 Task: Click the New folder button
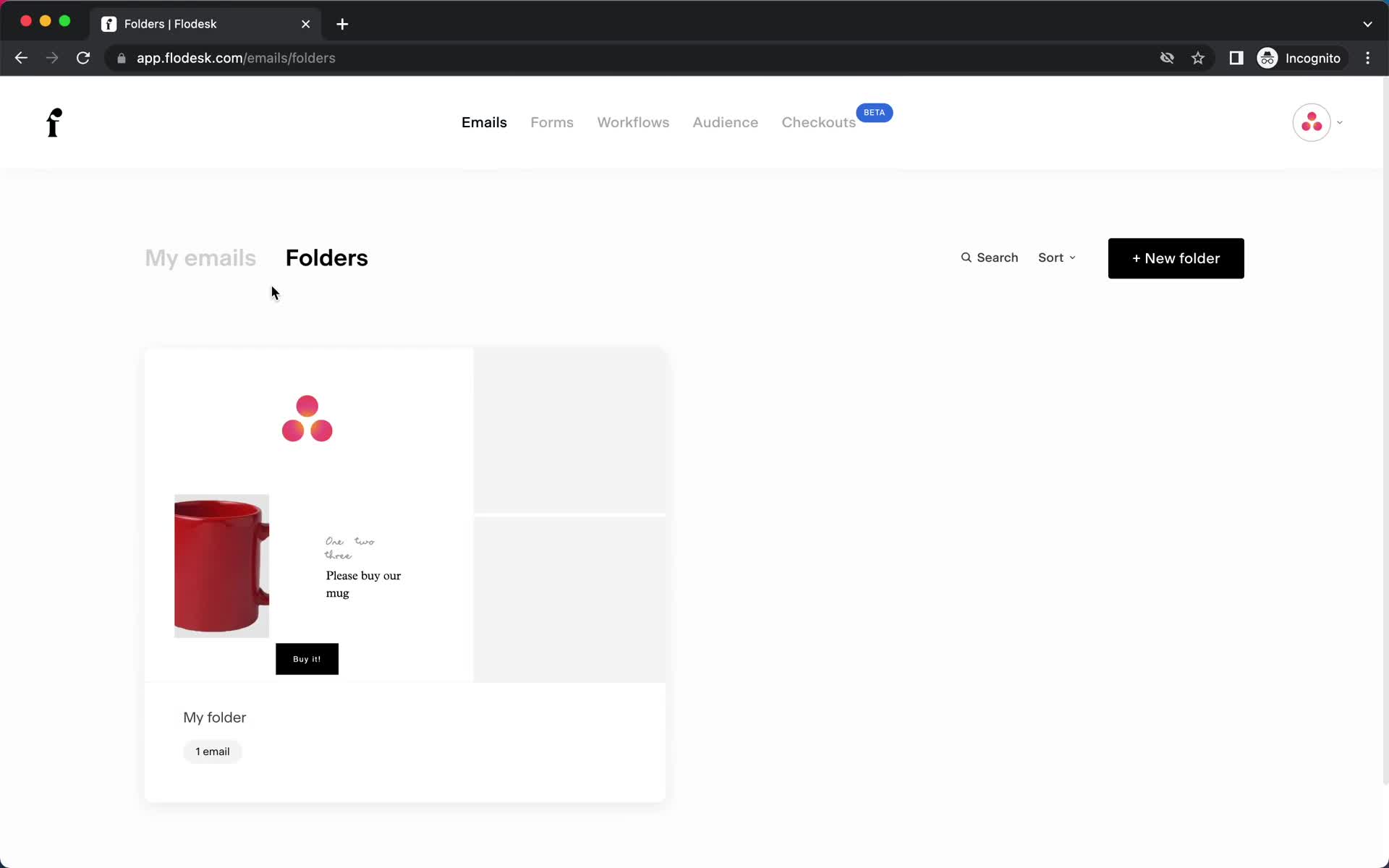(1176, 258)
